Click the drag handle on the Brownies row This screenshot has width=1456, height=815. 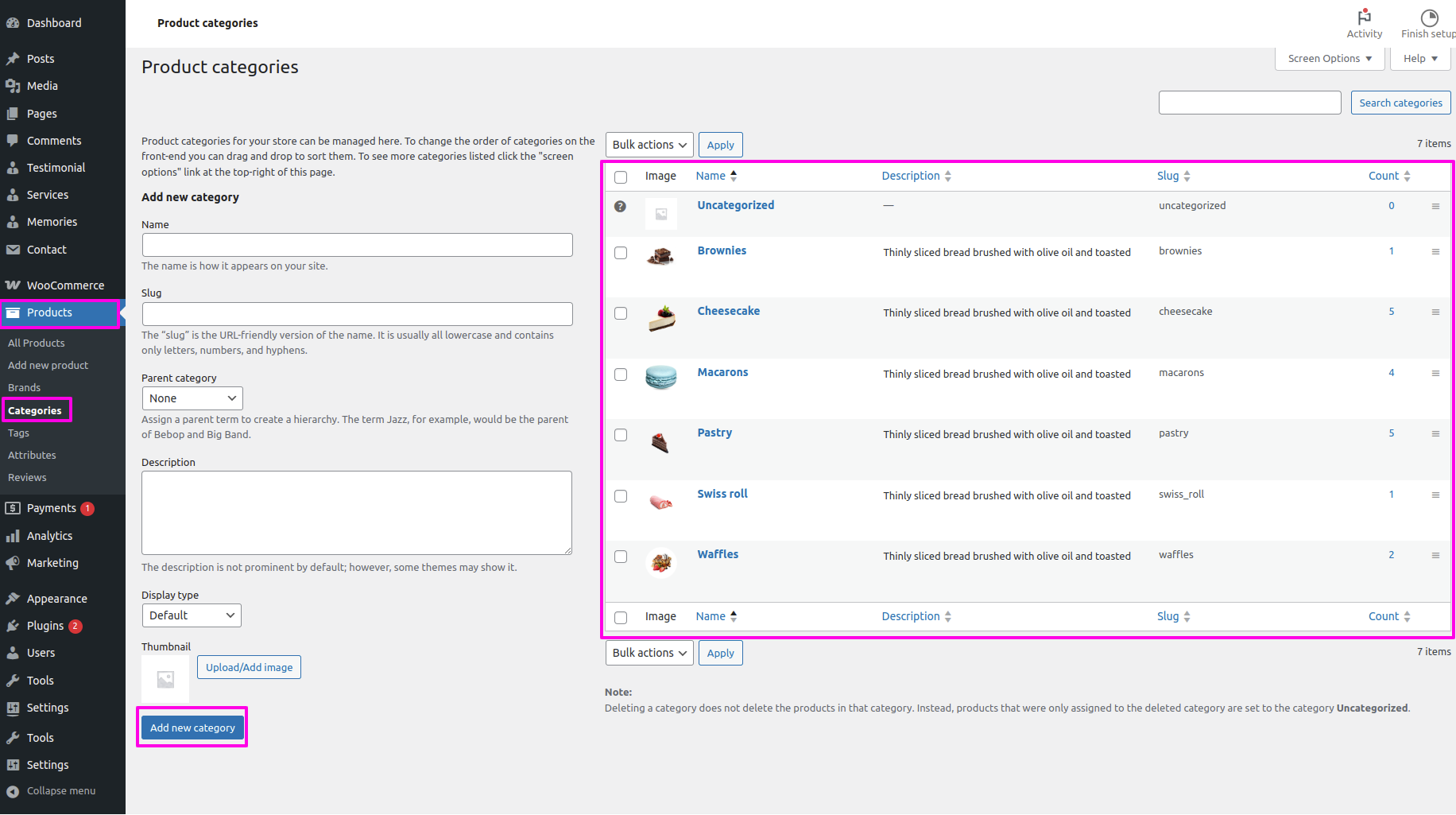[1435, 251]
